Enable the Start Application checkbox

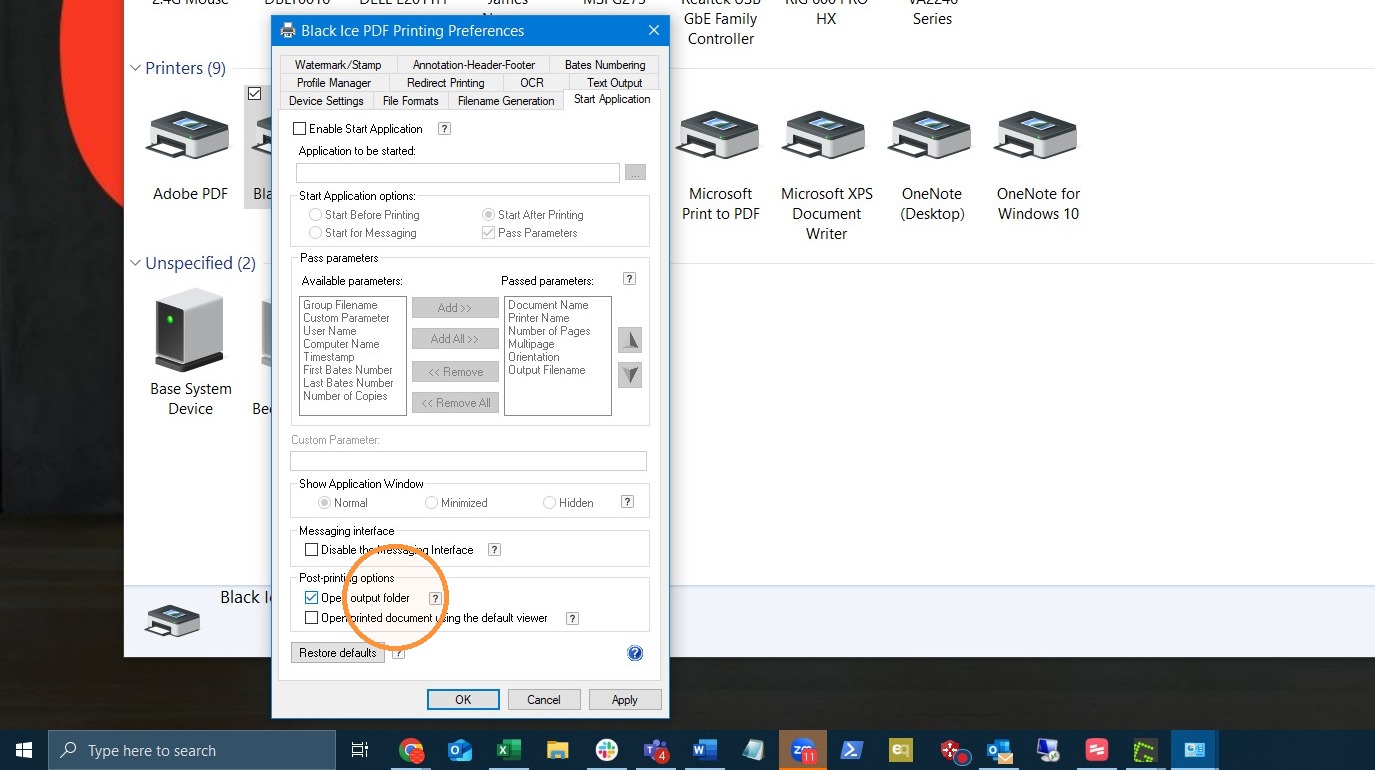[299, 129]
